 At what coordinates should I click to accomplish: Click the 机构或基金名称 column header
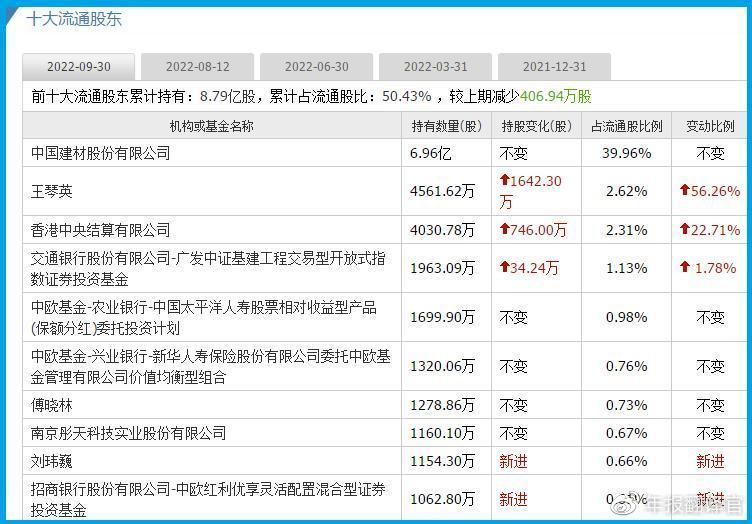(212, 126)
